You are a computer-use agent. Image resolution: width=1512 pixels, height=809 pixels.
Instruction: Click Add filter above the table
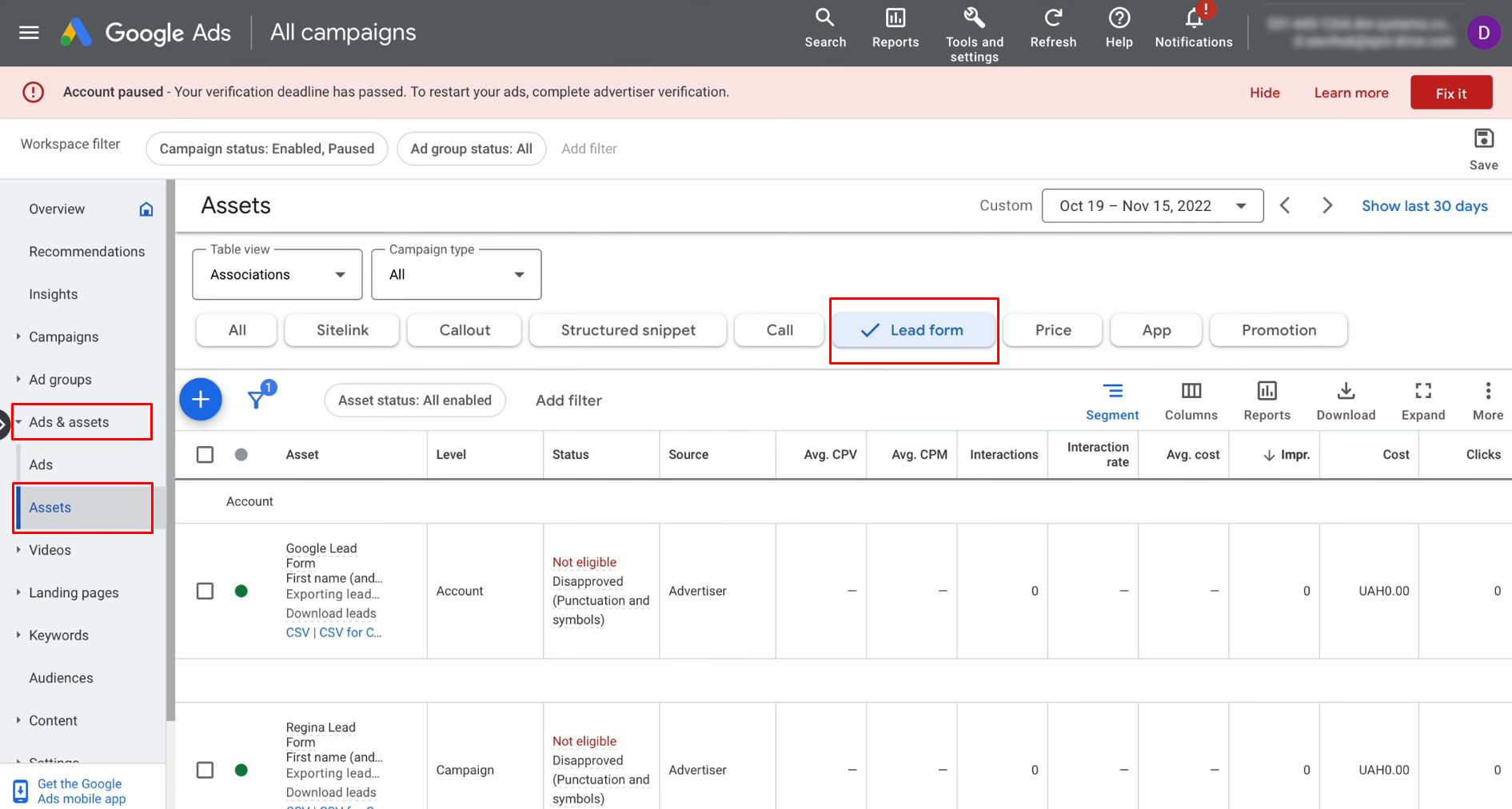(568, 401)
